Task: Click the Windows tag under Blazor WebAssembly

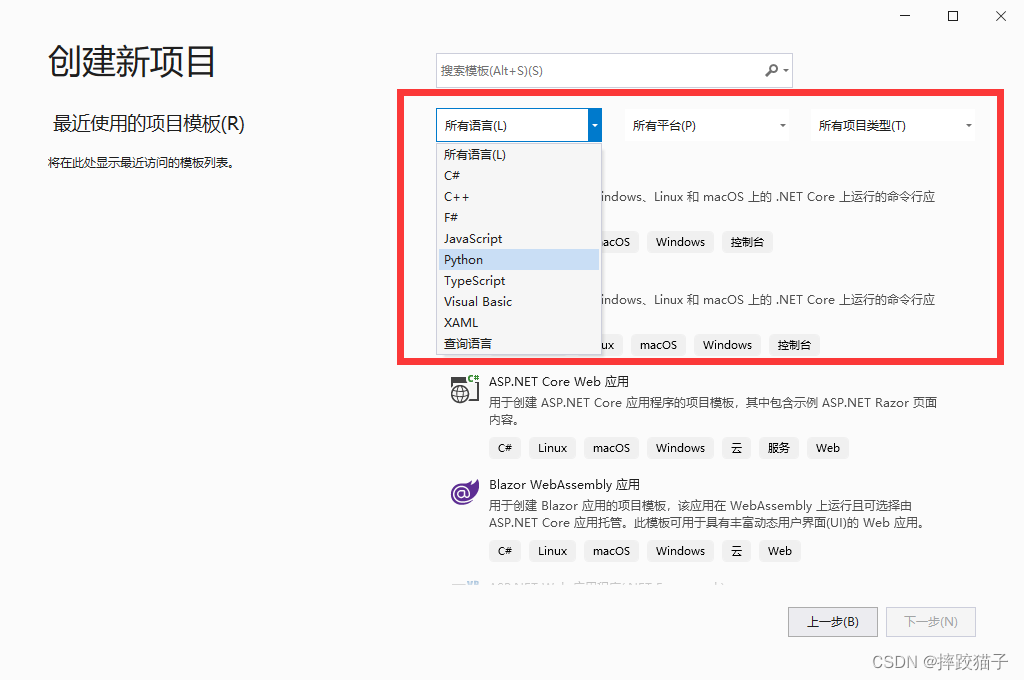Action: point(680,551)
